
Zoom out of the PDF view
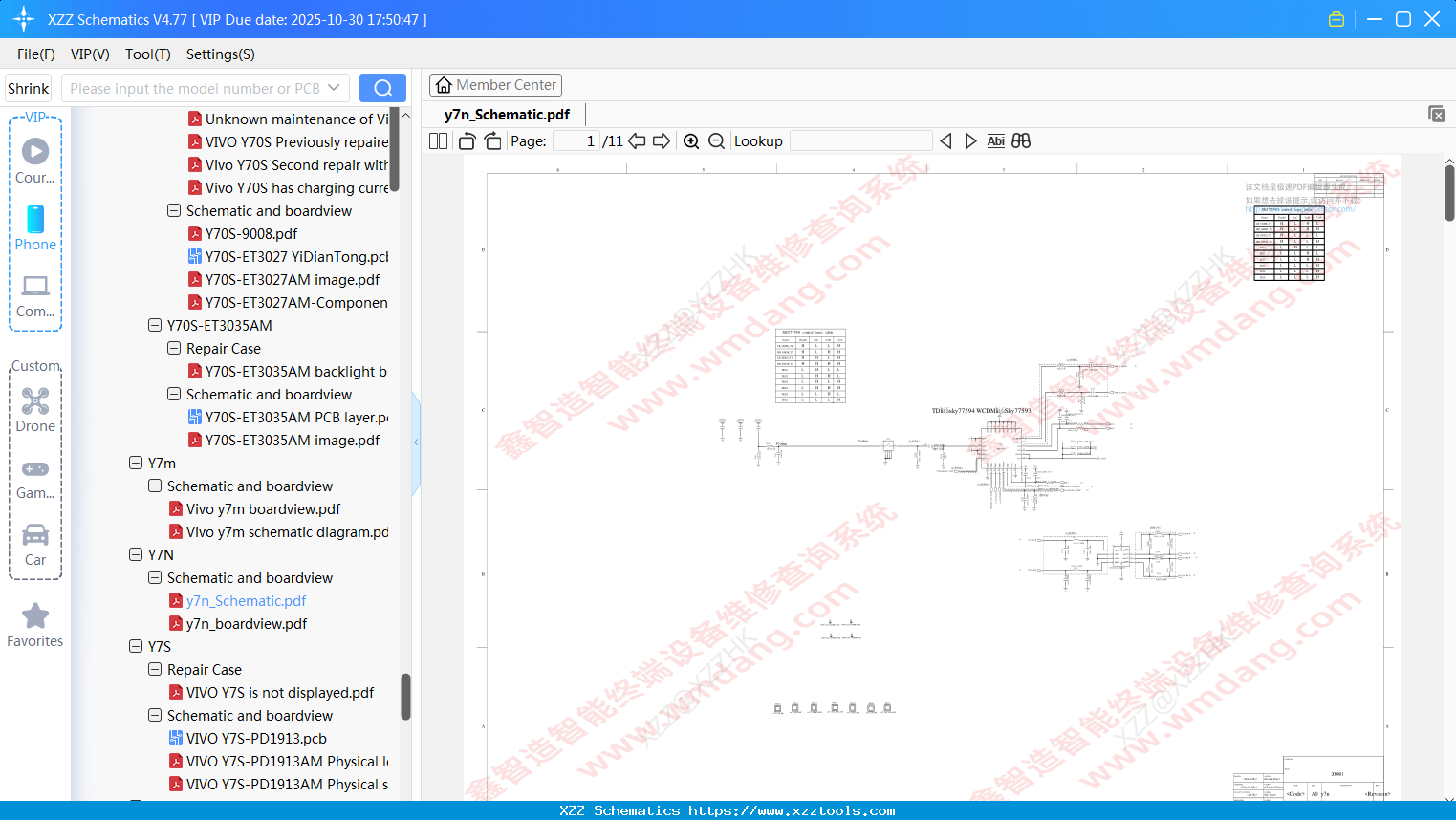point(716,140)
